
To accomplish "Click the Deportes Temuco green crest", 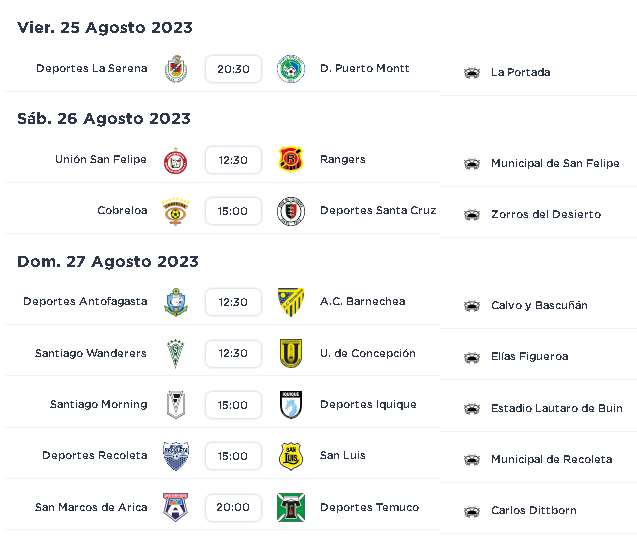I will coord(291,507).
